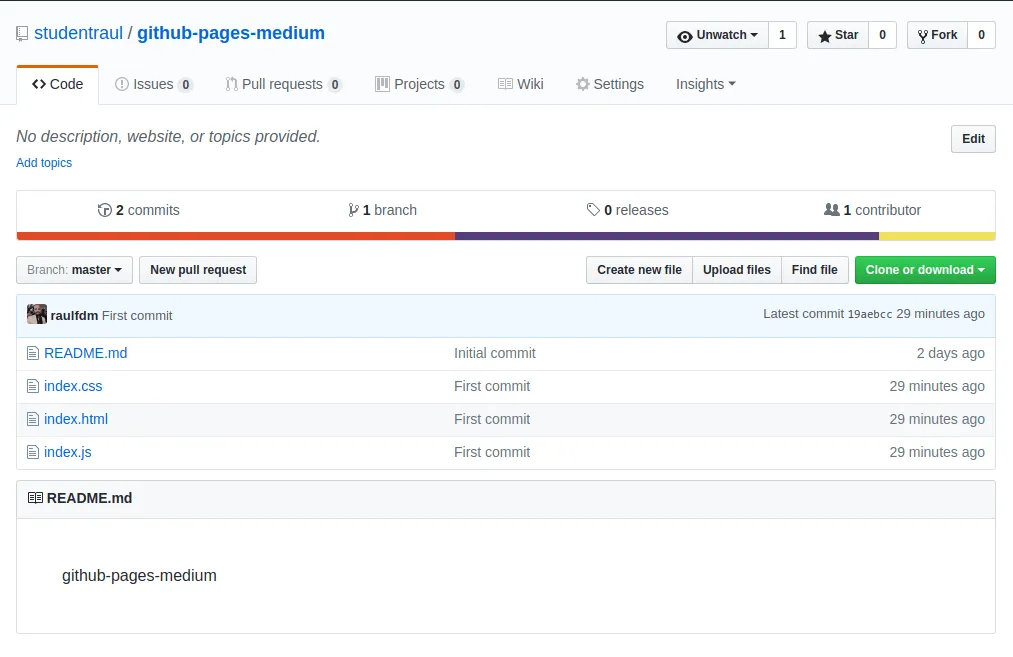Click the commits history clock icon
1013x657 pixels.
point(105,210)
